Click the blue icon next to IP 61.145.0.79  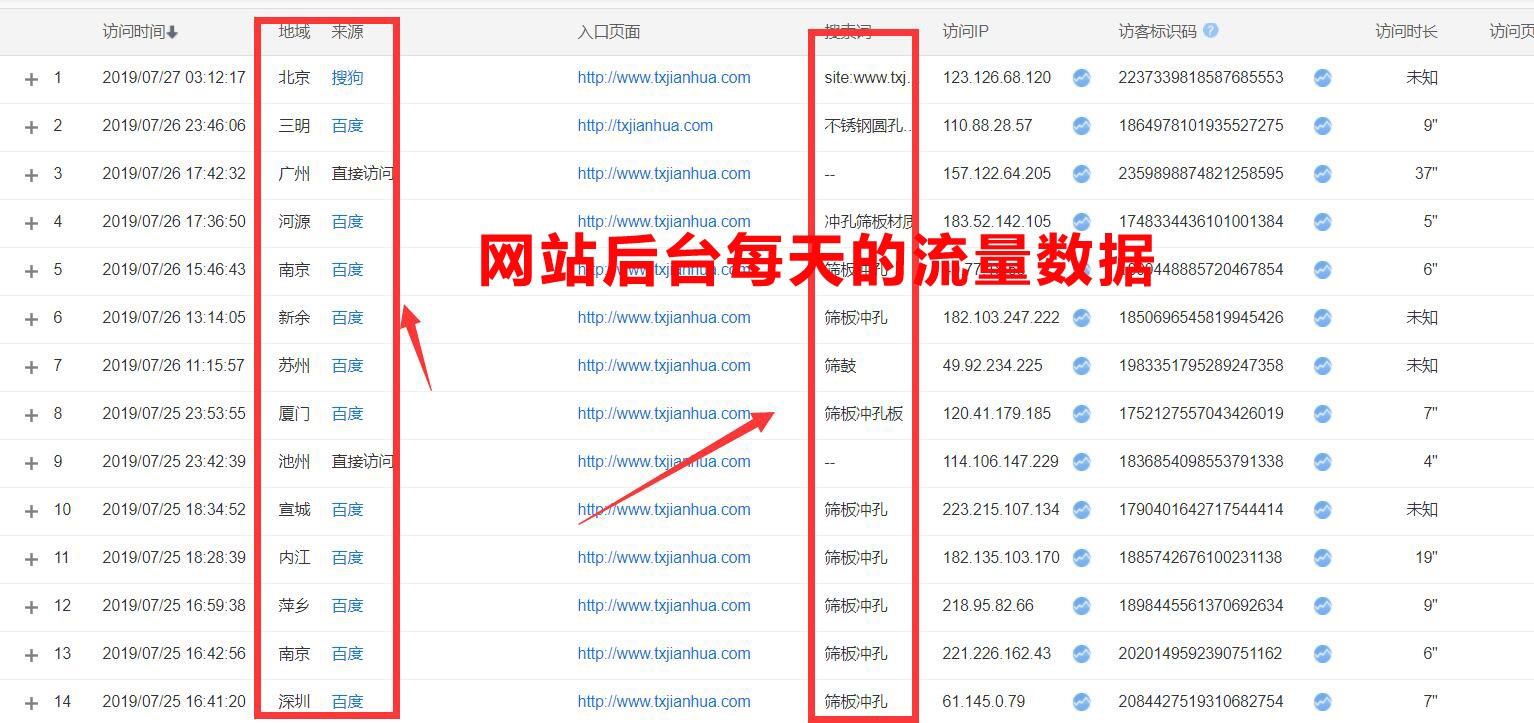1081,701
